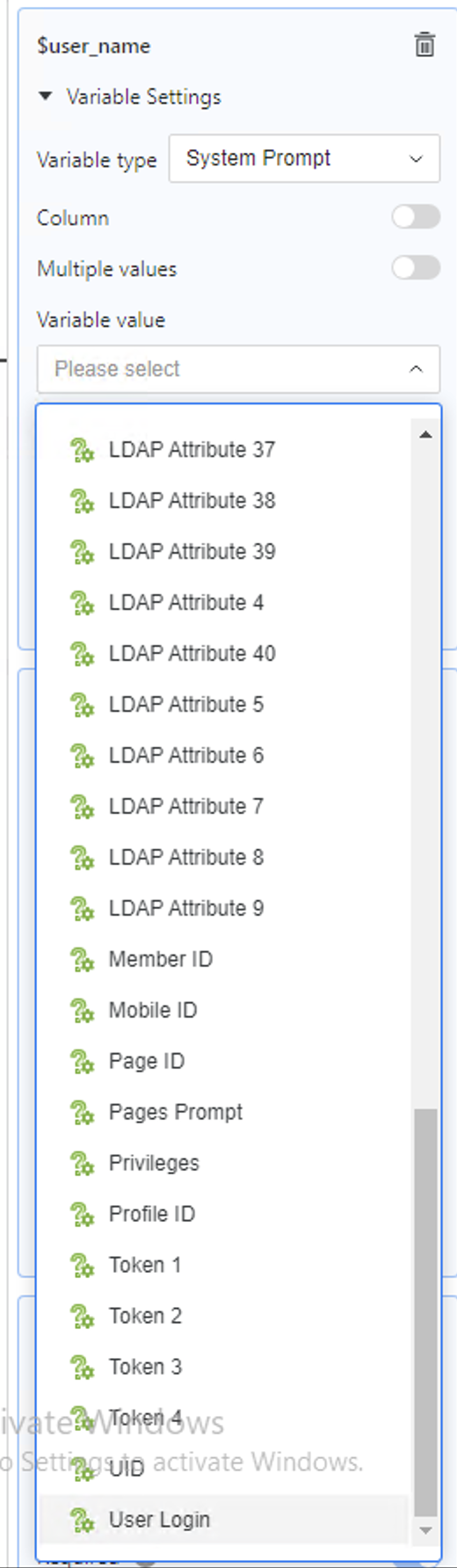
Task: Choose Profile ID option
Action: coord(224,1214)
